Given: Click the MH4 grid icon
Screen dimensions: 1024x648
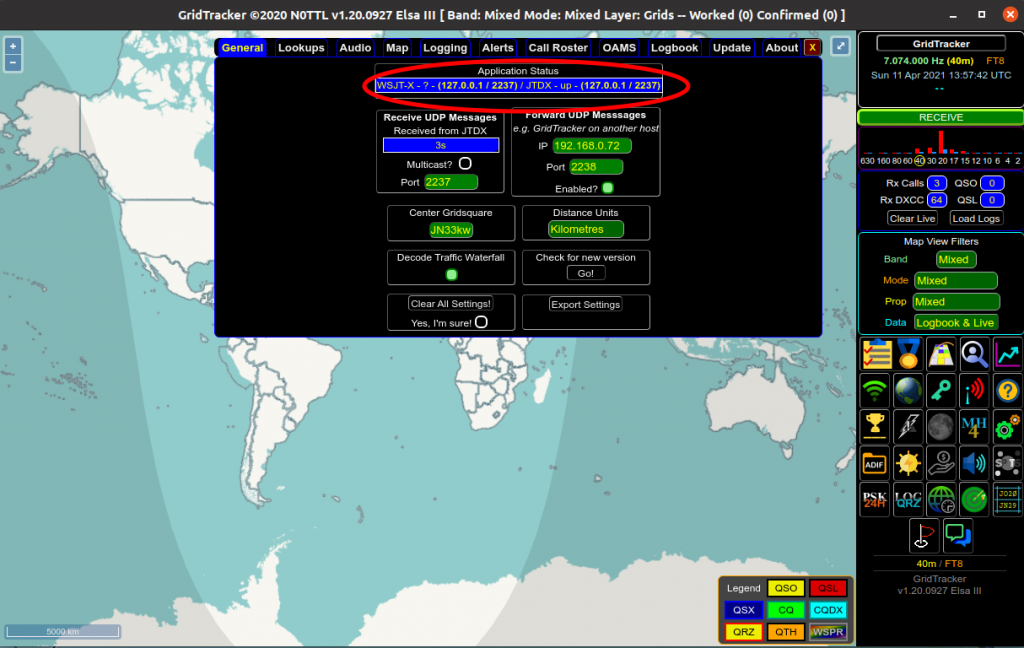Looking at the screenshot, I should 974,427.
